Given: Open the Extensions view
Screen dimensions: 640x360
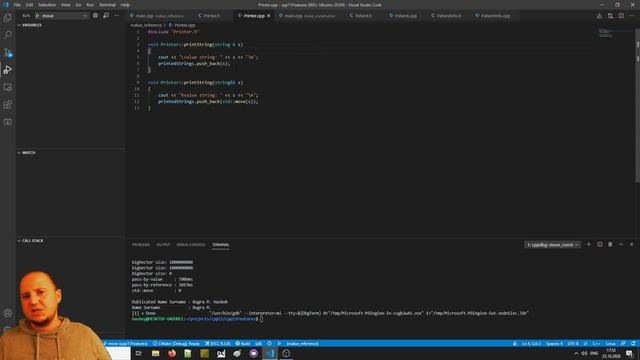Looking at the screenshot, I should (x=7, y=104).
